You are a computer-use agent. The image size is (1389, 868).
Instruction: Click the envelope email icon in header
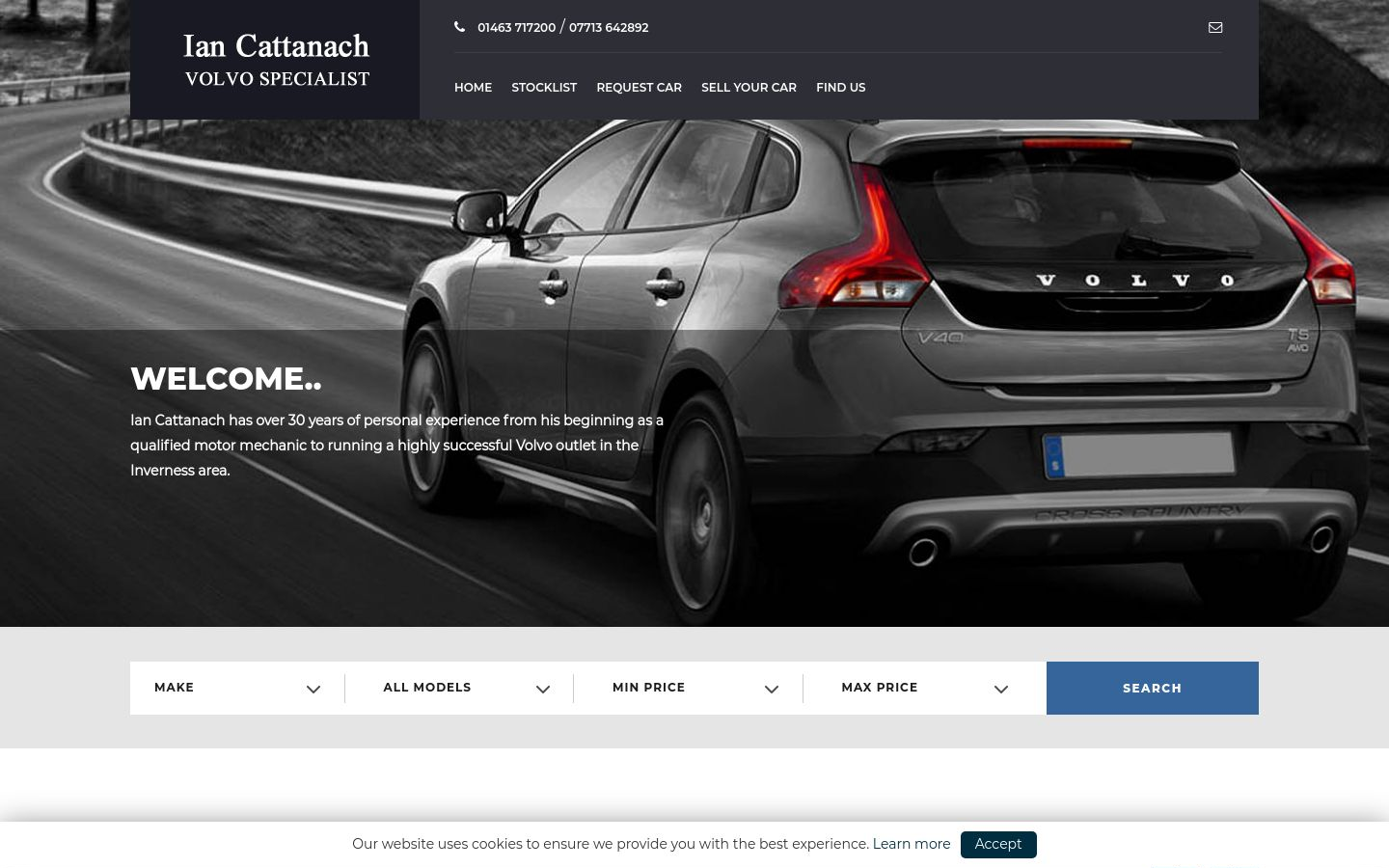(x=1215, y=27)
